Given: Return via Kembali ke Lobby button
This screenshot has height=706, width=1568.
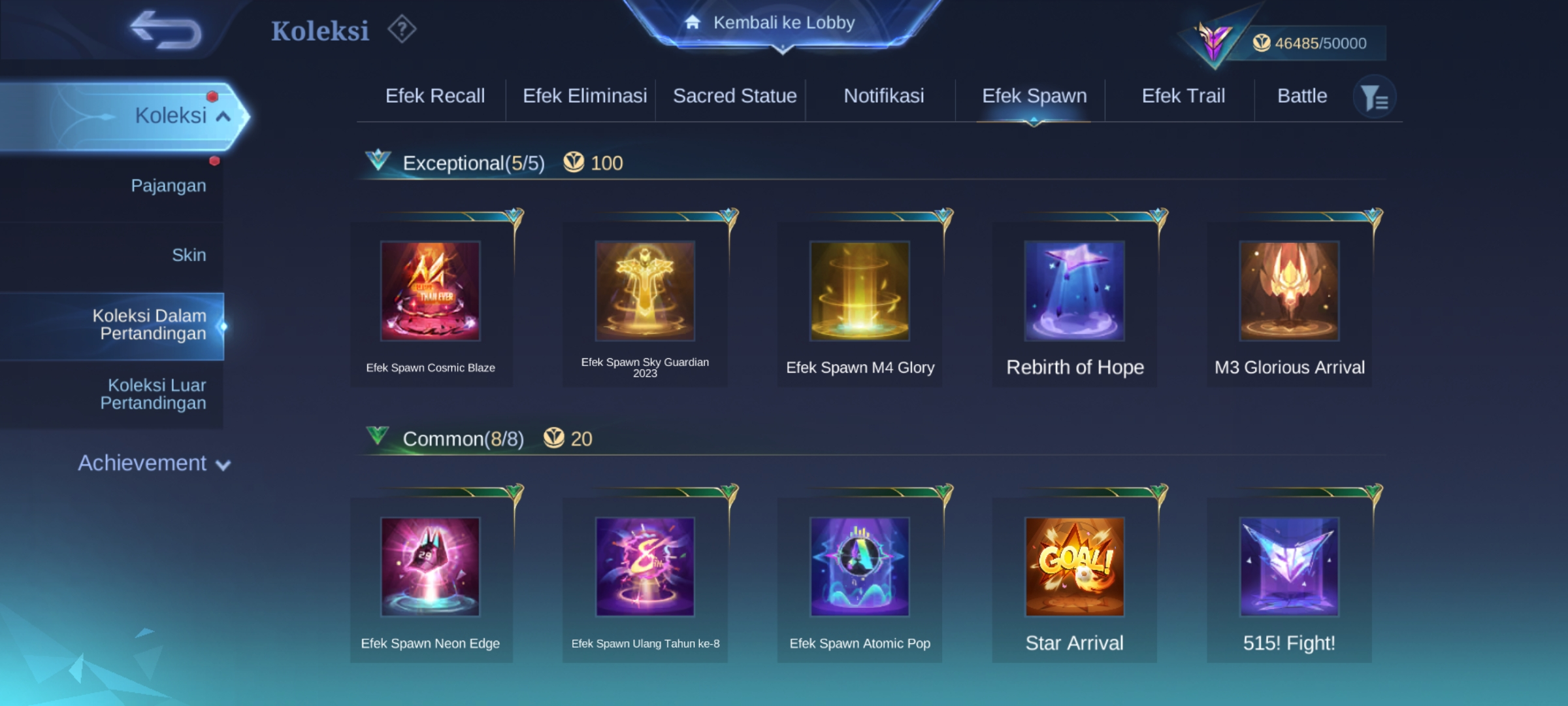Looking at the screenshot, I should [783, 23].
